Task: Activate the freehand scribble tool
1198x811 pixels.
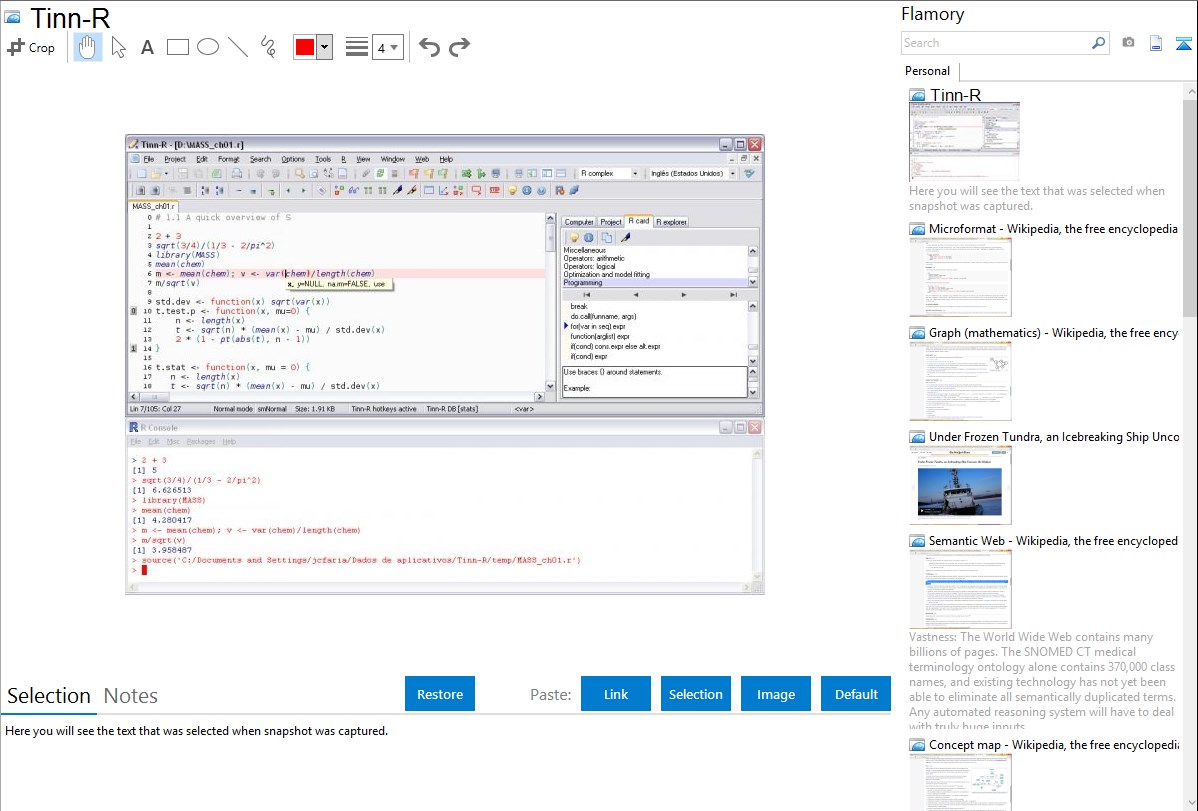Action: point(268,47)
